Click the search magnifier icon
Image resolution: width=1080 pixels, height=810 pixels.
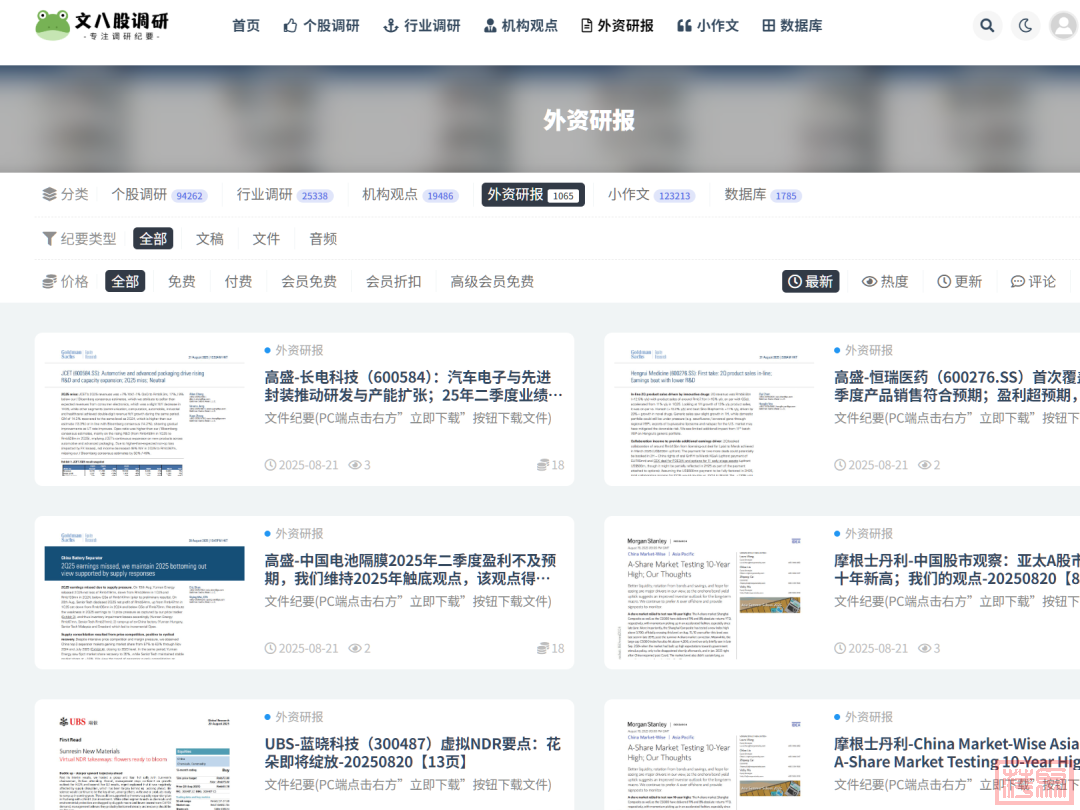[x=987, y=26]
